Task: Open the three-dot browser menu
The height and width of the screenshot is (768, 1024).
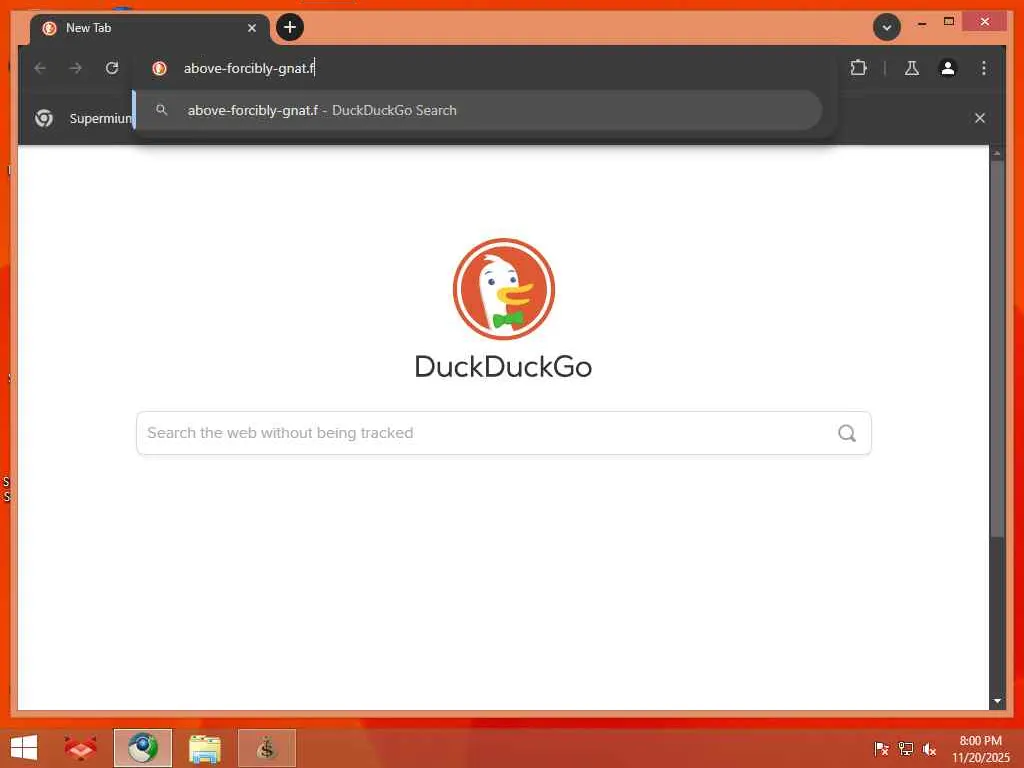Action: point(984,68)
